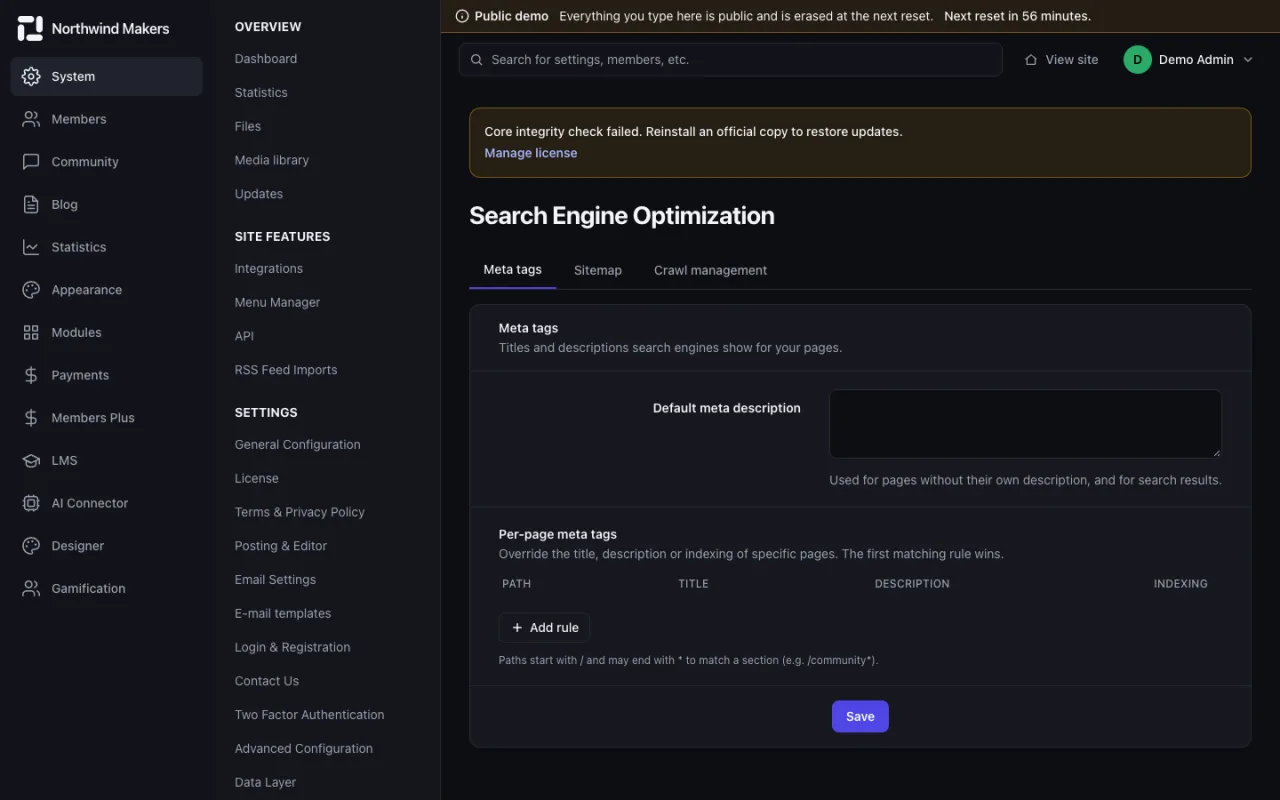Click the AI Connector chip icon
The height and width of the screenshot is (800, 1280).
point(31,503)
